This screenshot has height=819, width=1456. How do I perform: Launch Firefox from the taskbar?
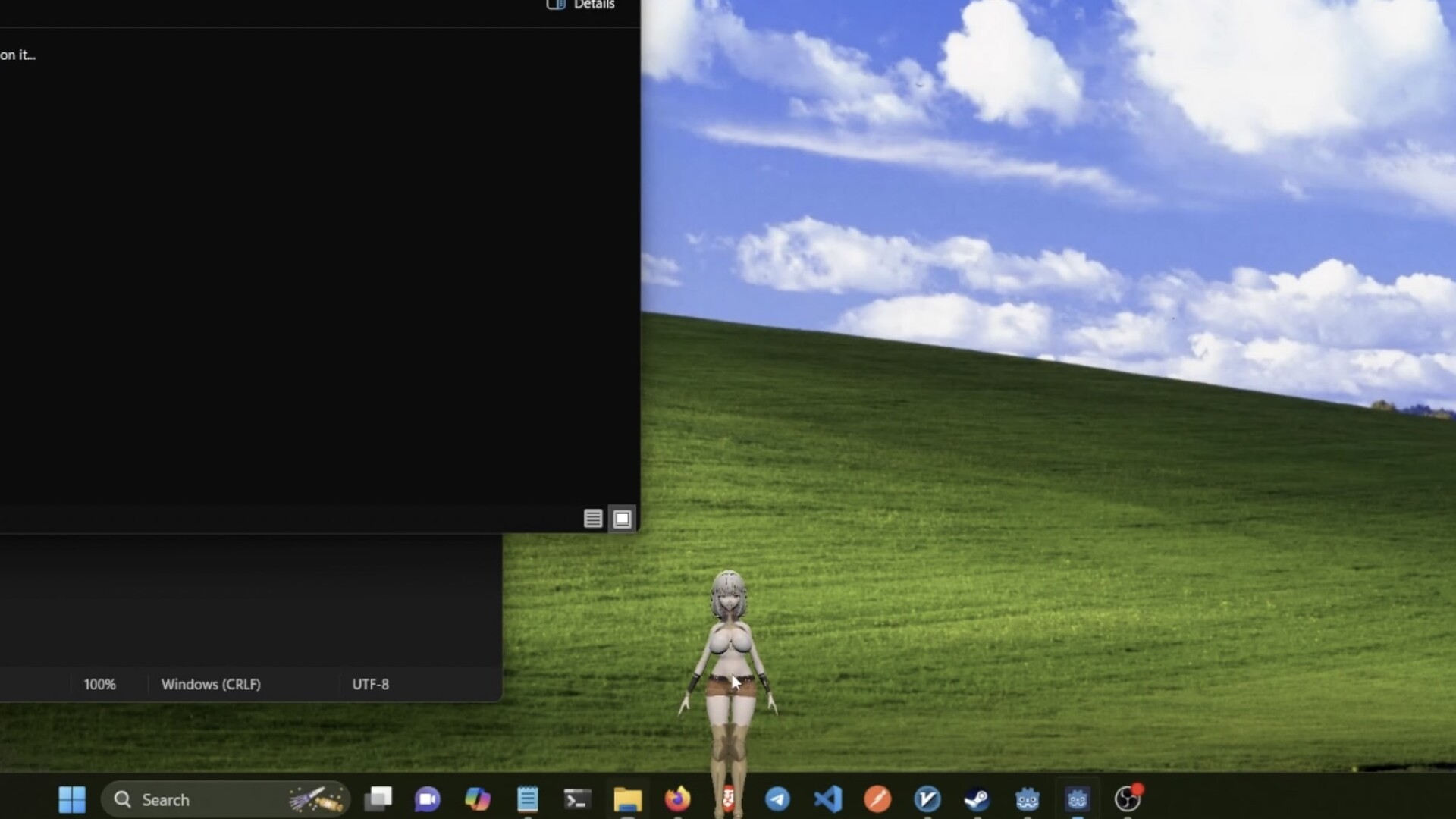pos(678,799)
